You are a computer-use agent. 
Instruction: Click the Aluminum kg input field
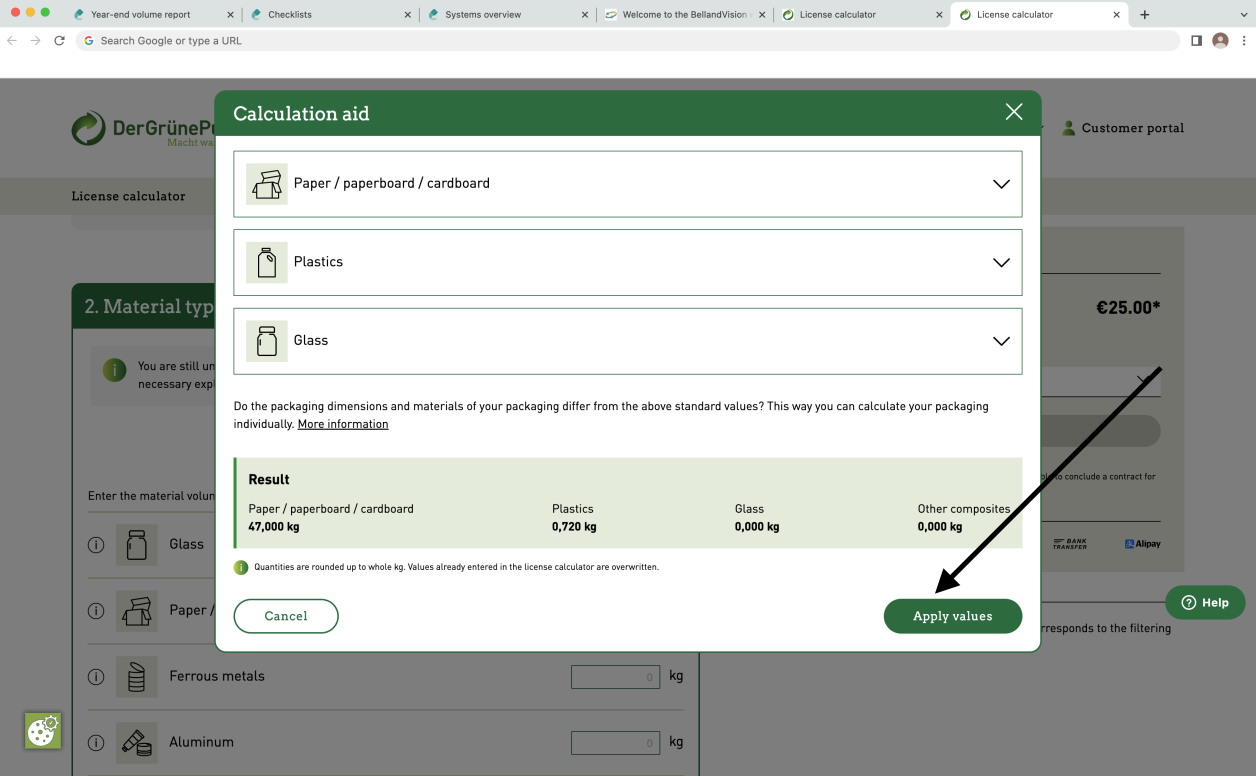615,743
